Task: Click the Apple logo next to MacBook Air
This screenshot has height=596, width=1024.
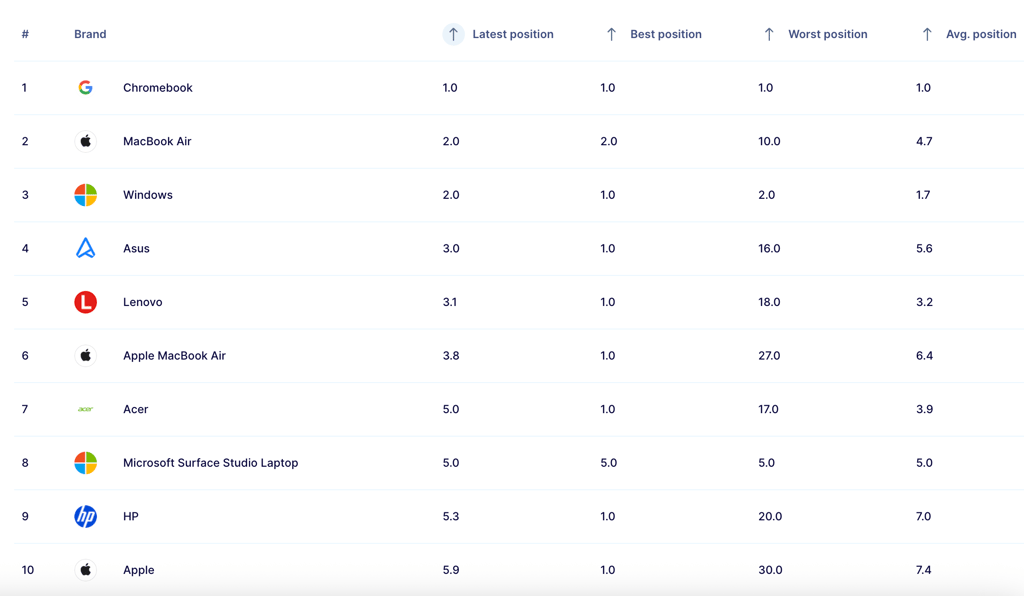Action: pyautogui.click(x=86, y=141)
